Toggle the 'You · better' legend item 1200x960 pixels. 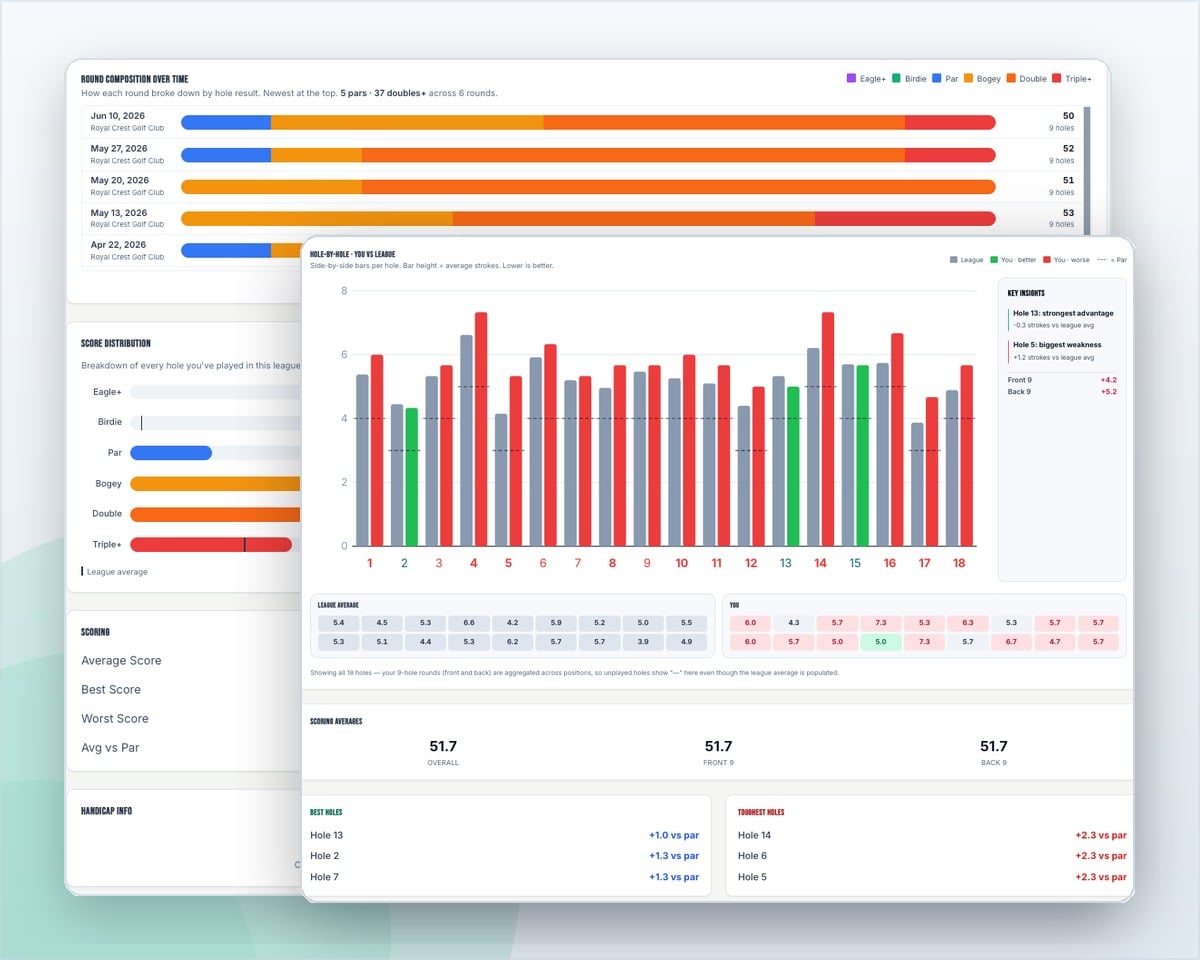coord(1013,260)
